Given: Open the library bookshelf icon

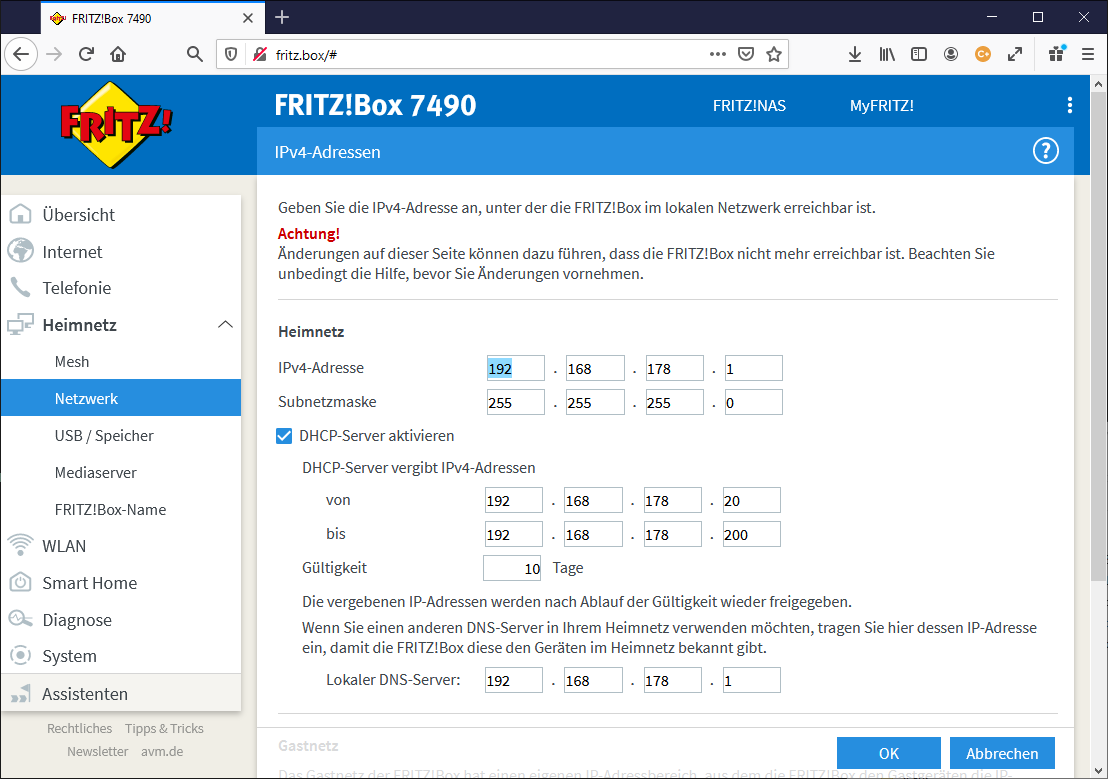Looking at the screenshot, I should pyautogui.click(x=887, y=54).
